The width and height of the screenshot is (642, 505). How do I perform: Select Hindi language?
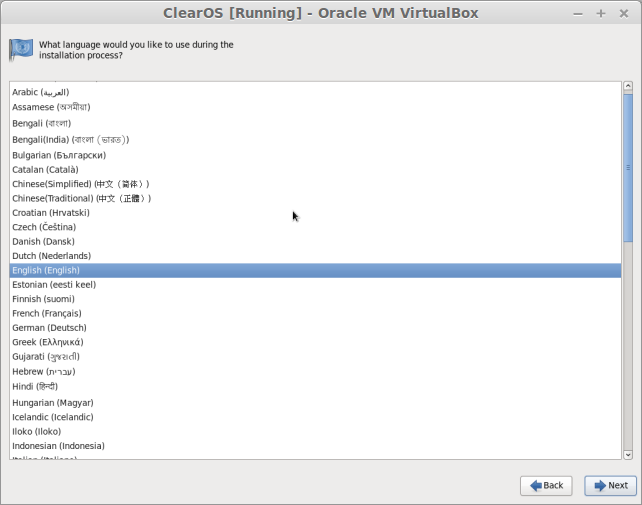pos(315,387)
